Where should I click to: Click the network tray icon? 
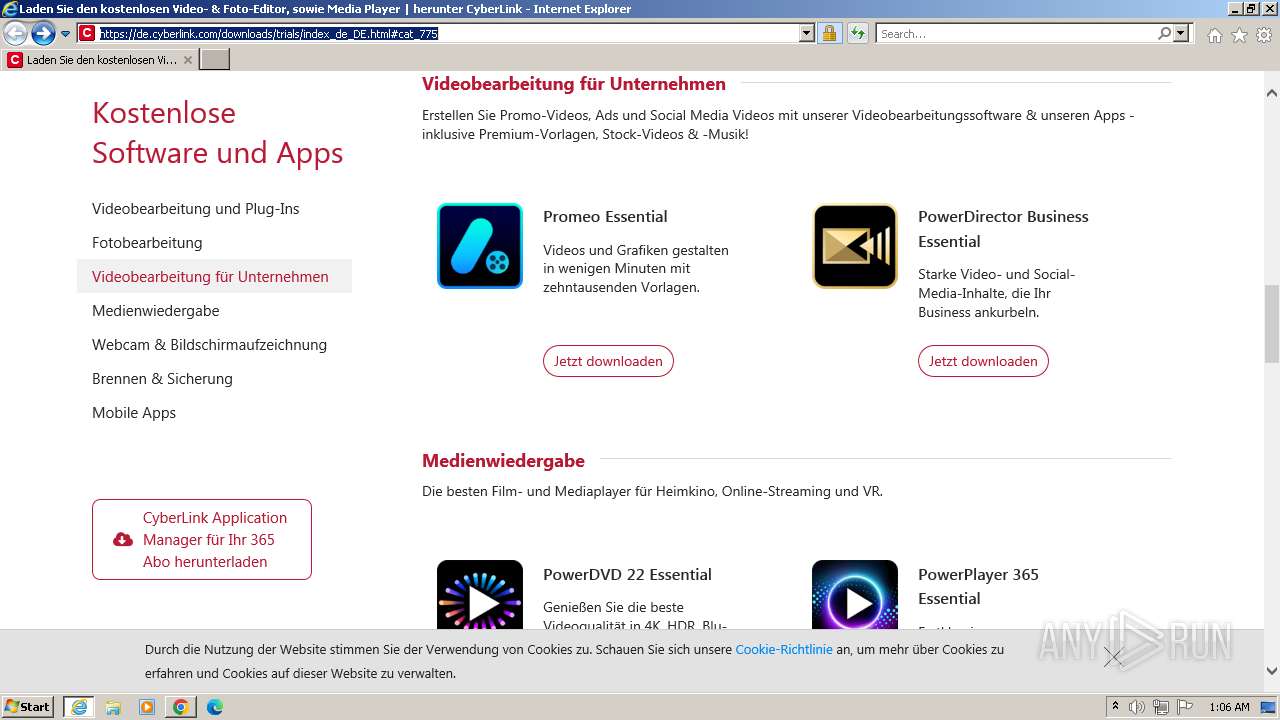[1161, 707]
